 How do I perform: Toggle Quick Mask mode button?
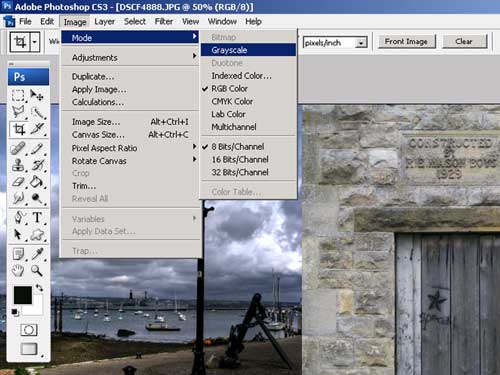tap(29, 330)
